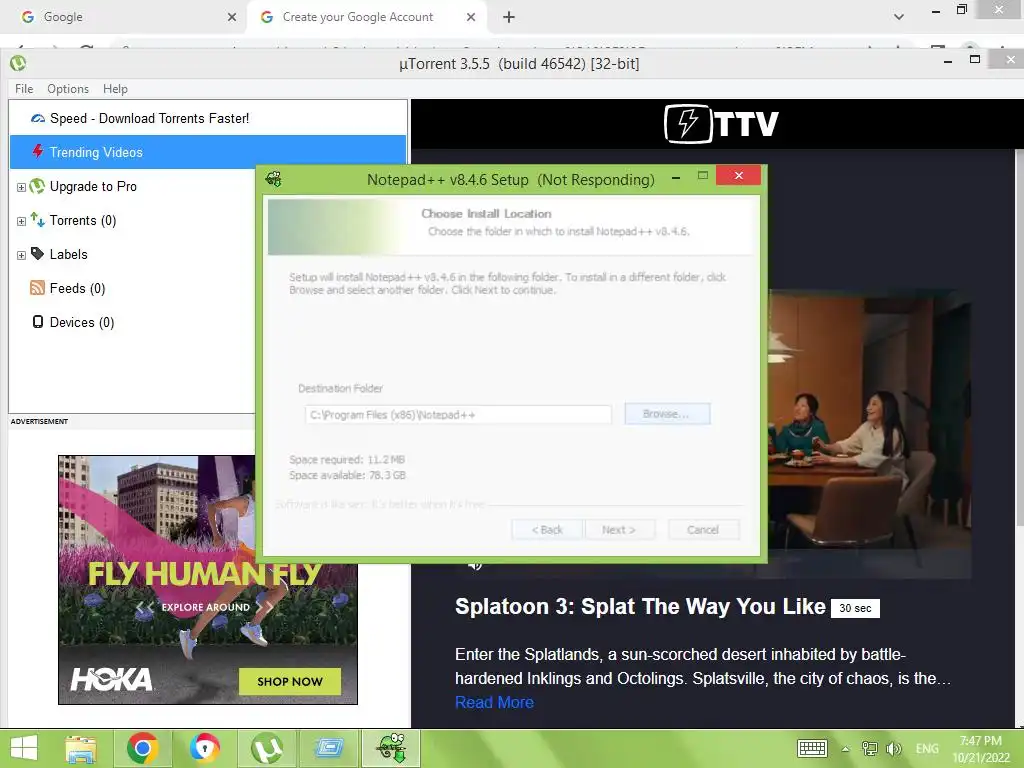Click the Notepad++ setup chameleon title icon
1024x768 pixels.
tap(274, 179)
